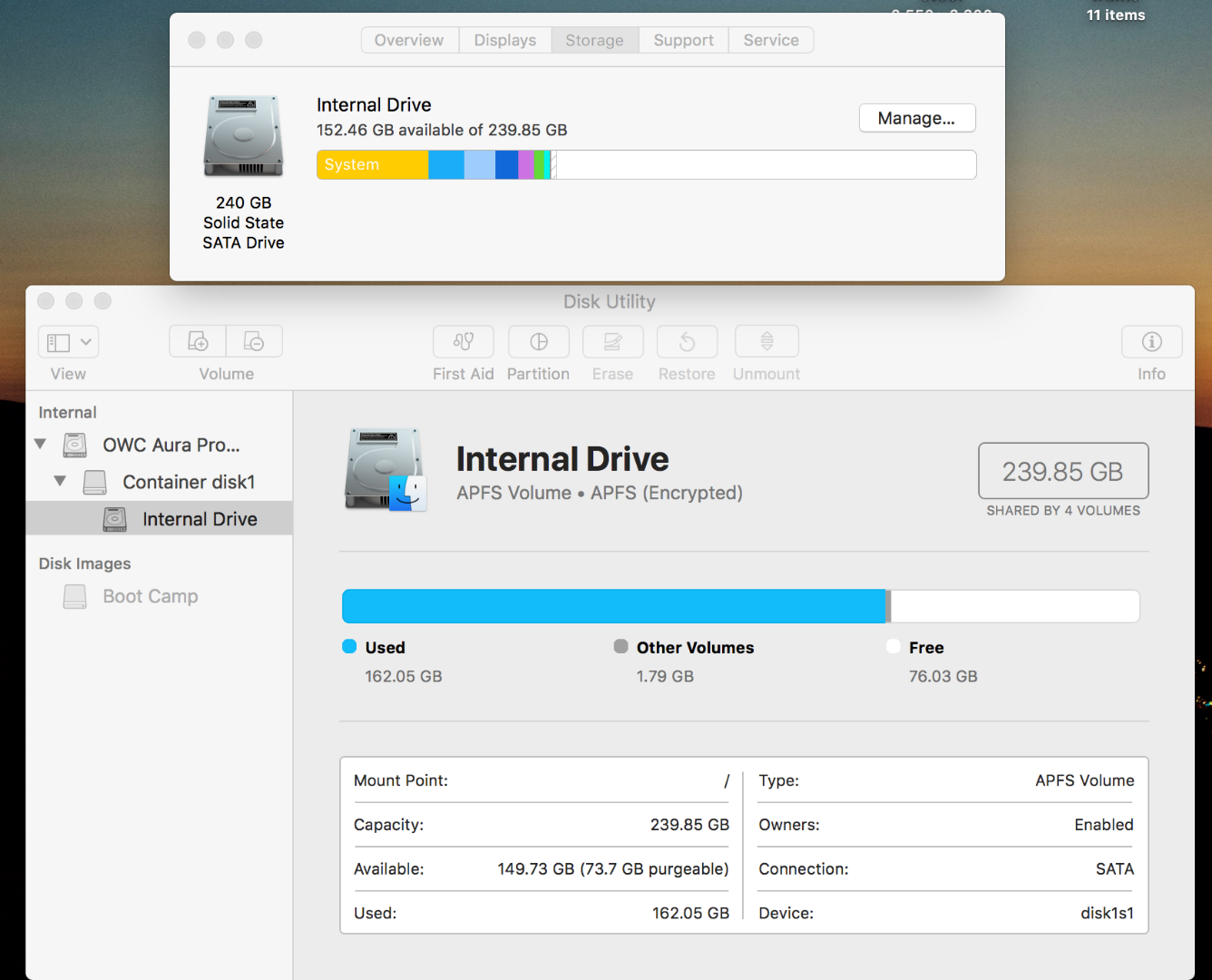Open the Partition tool

tap(538, 342)
